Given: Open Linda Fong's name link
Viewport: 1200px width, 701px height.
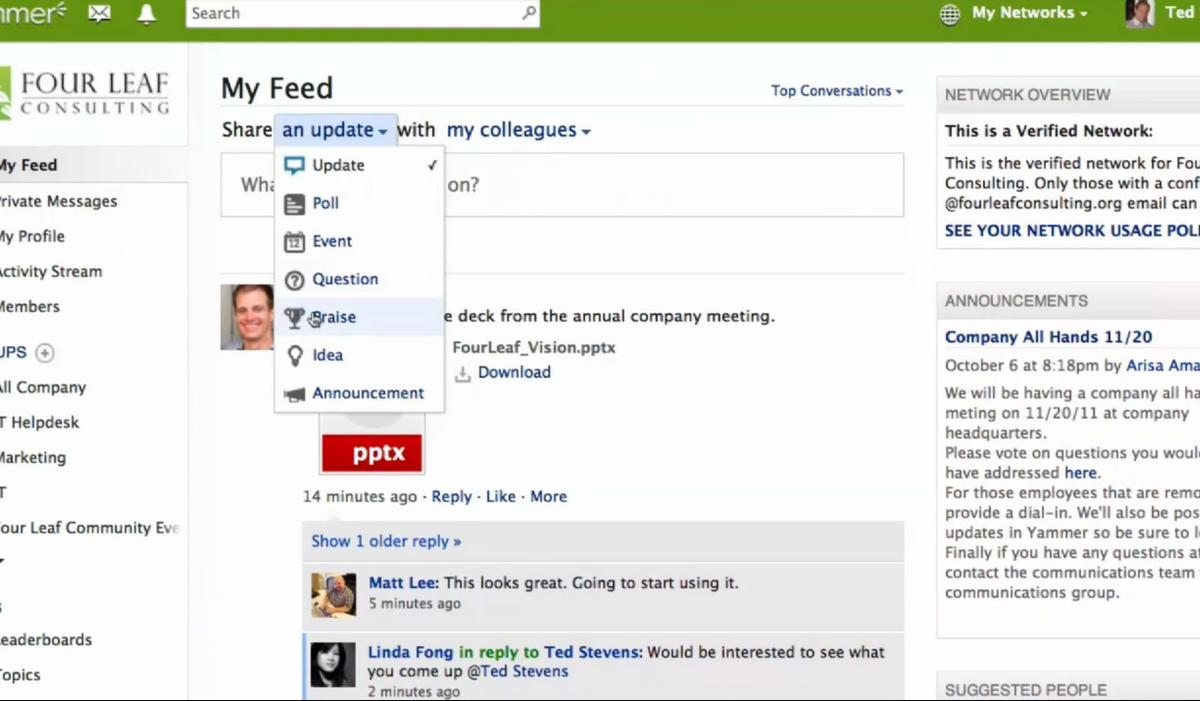Looking at the screenshot, I should coord(411,652).
